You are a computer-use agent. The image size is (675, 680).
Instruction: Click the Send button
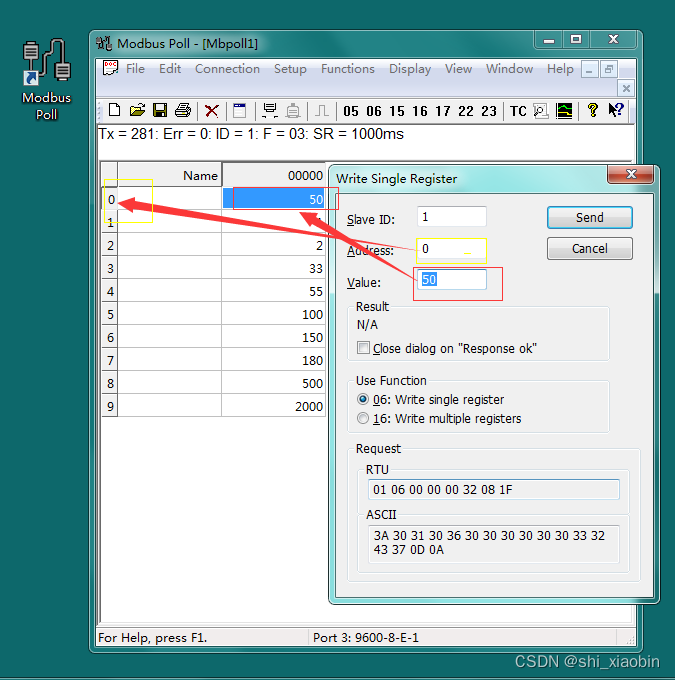click(590, 217)
